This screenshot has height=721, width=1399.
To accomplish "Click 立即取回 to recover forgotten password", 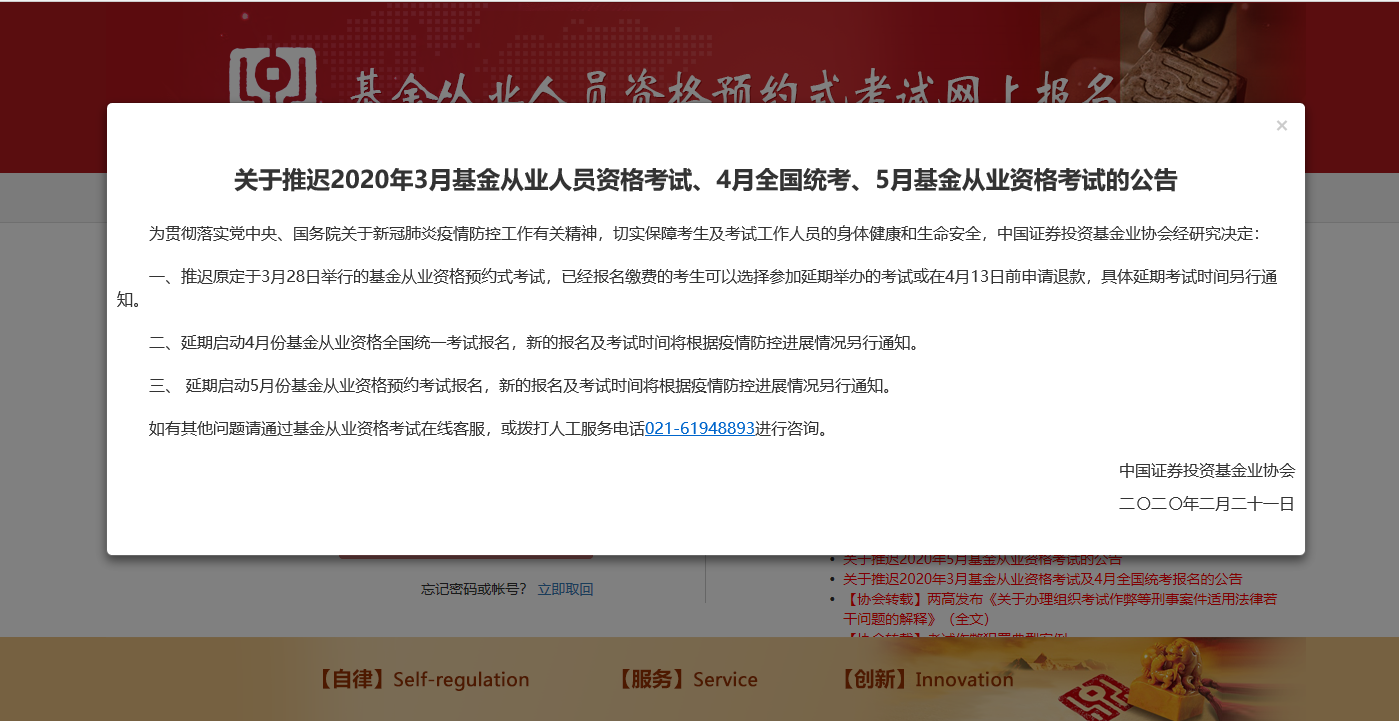I will pos(565,589).
